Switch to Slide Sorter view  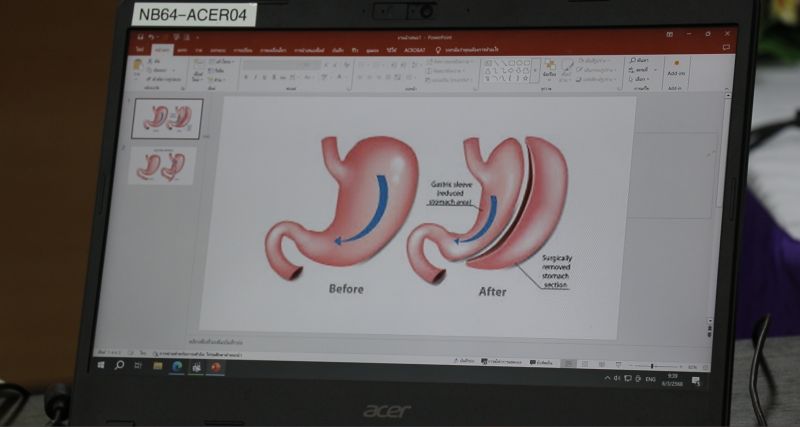585,364
